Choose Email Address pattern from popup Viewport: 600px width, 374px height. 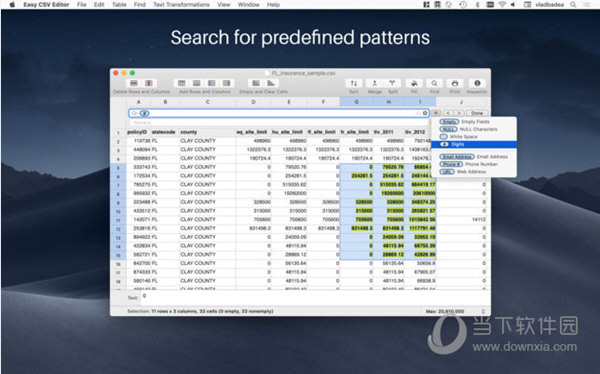click(474, 157)
